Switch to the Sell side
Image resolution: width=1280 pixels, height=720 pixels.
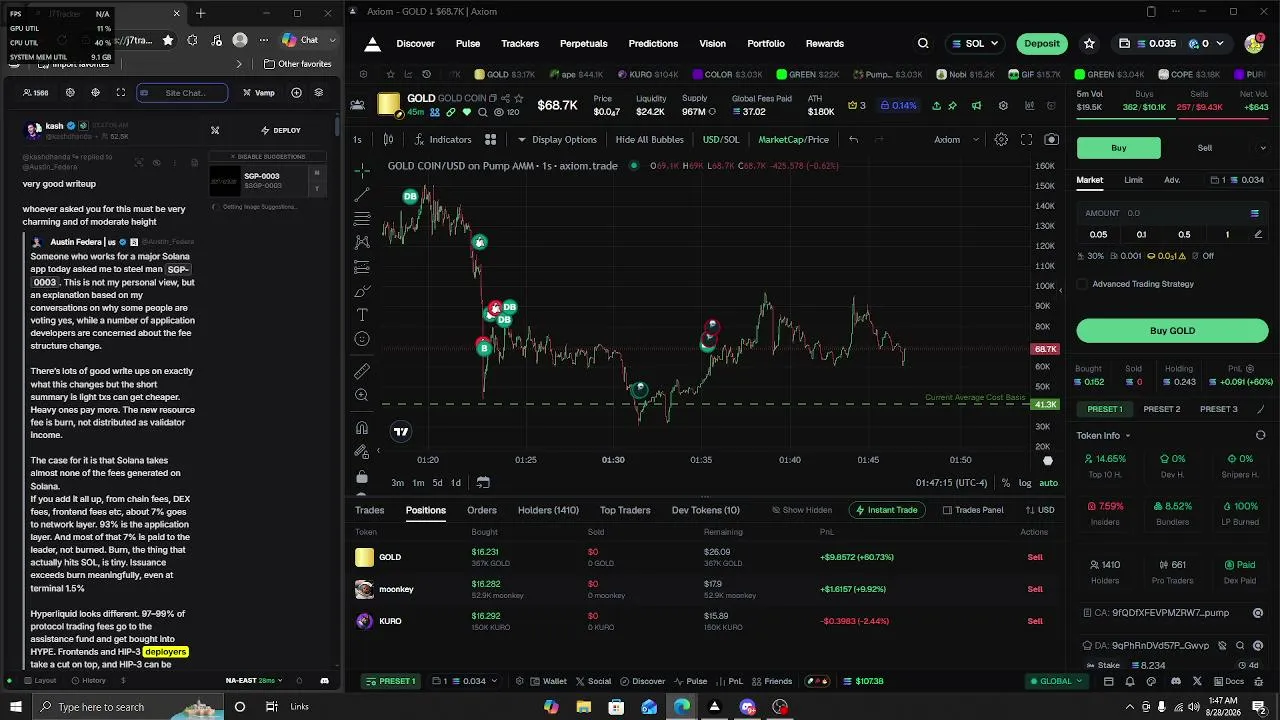click(1205, 148)
